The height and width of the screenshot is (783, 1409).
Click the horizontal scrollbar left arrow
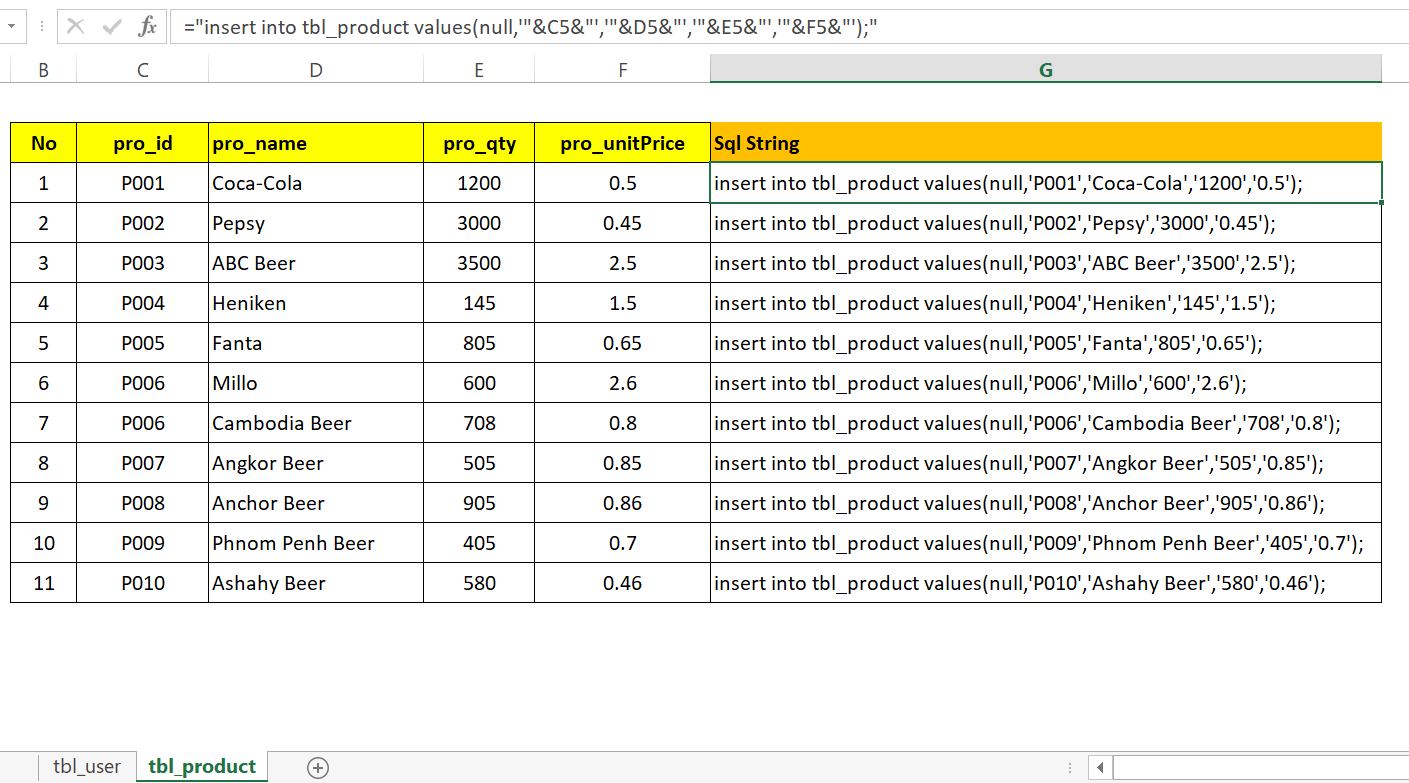[1100, 768]
